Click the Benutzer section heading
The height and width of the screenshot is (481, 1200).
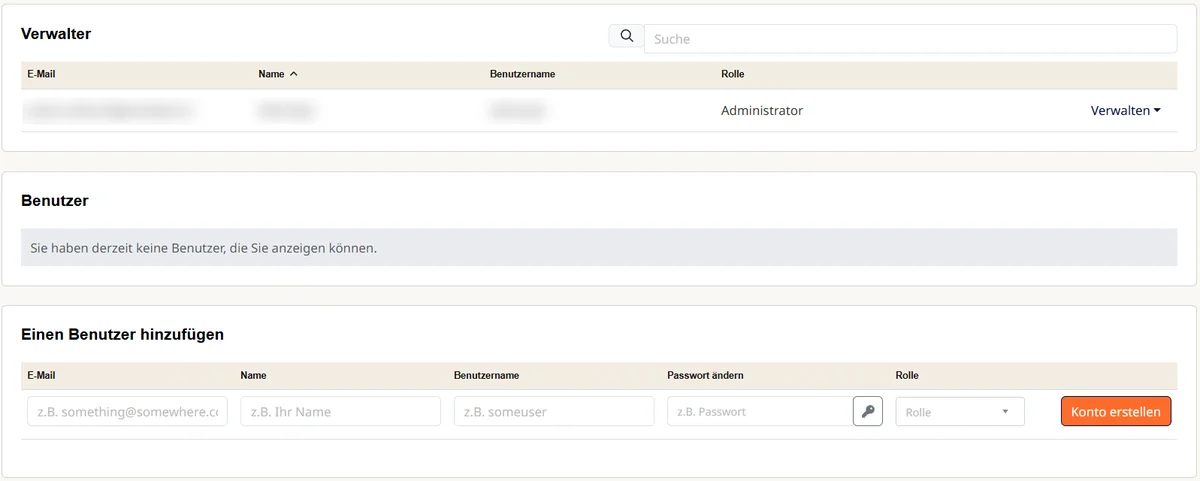coord(55,201)
